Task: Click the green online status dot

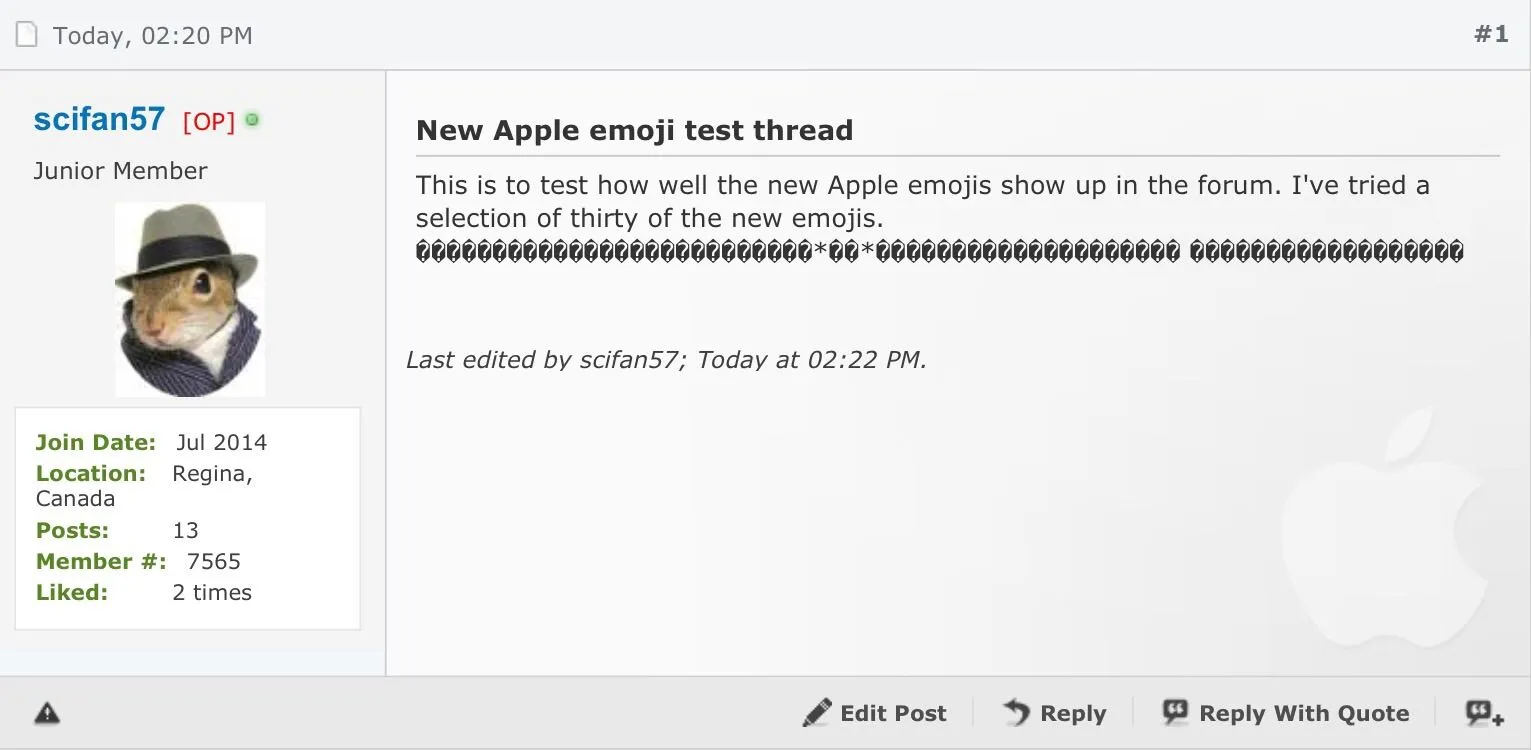Action: [x=252, y=120]
